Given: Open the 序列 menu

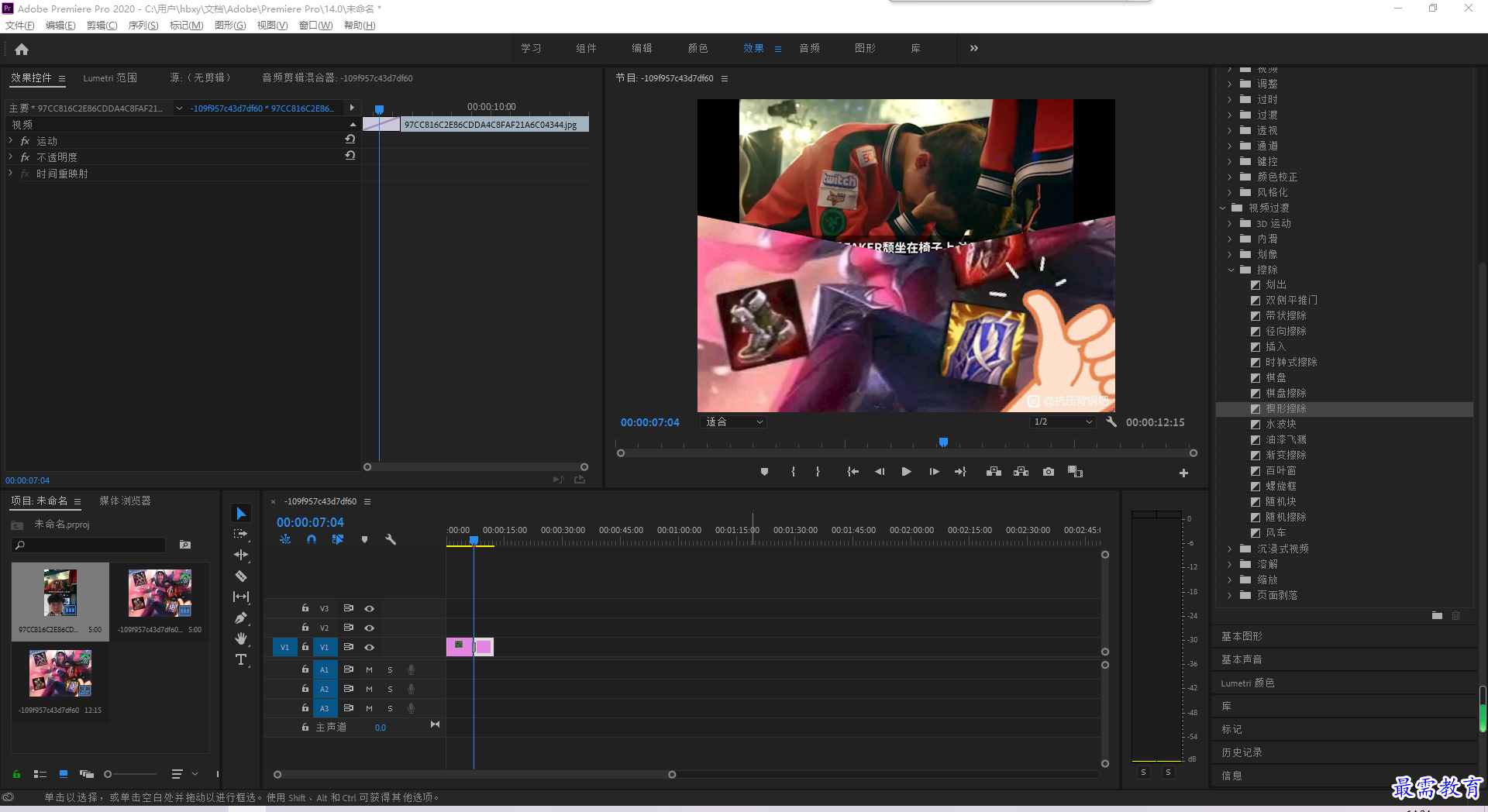Looking at the screenshot, I should pos(143,26).
